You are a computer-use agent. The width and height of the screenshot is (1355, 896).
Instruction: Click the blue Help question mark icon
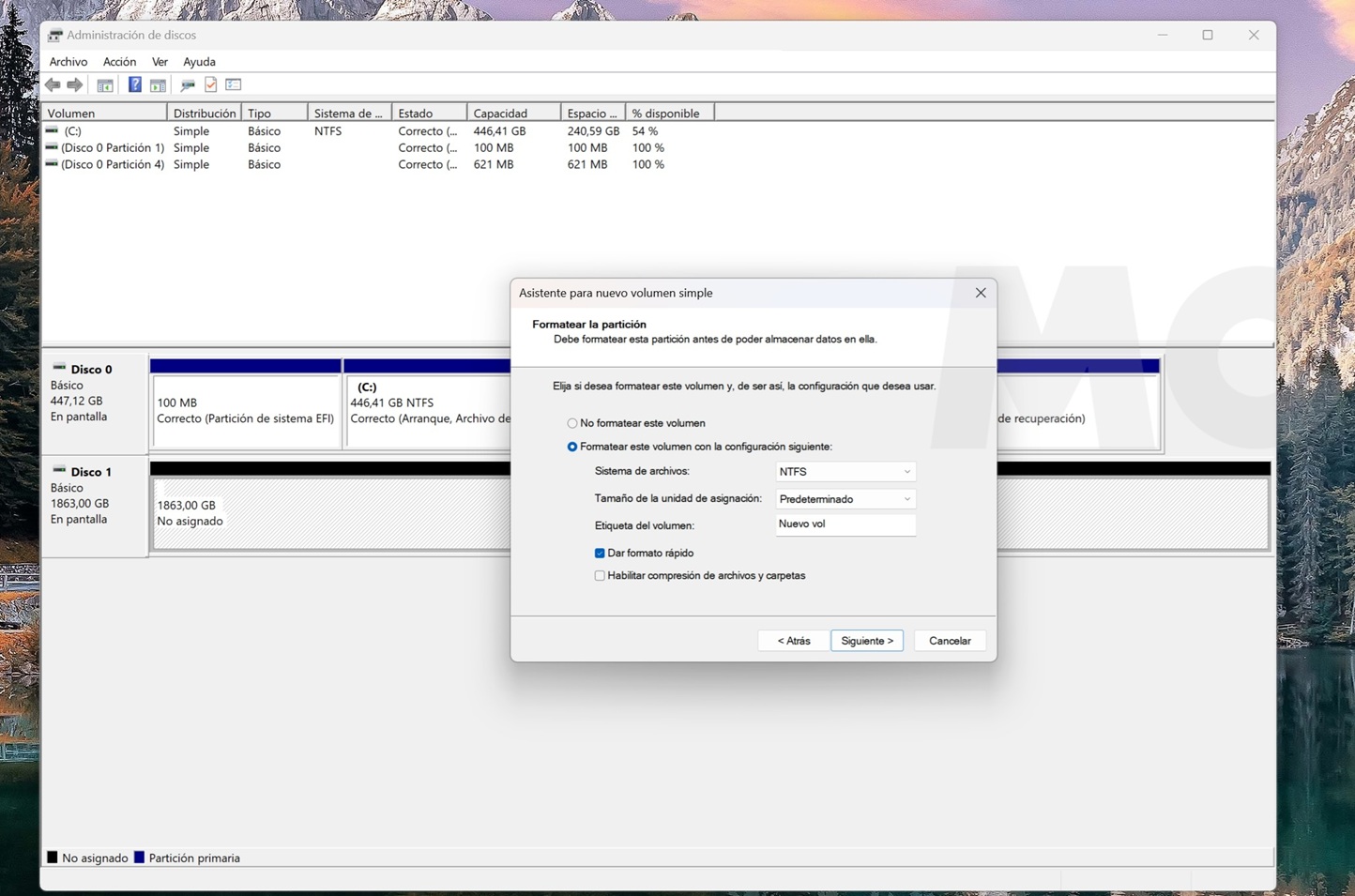coord(134,85)
